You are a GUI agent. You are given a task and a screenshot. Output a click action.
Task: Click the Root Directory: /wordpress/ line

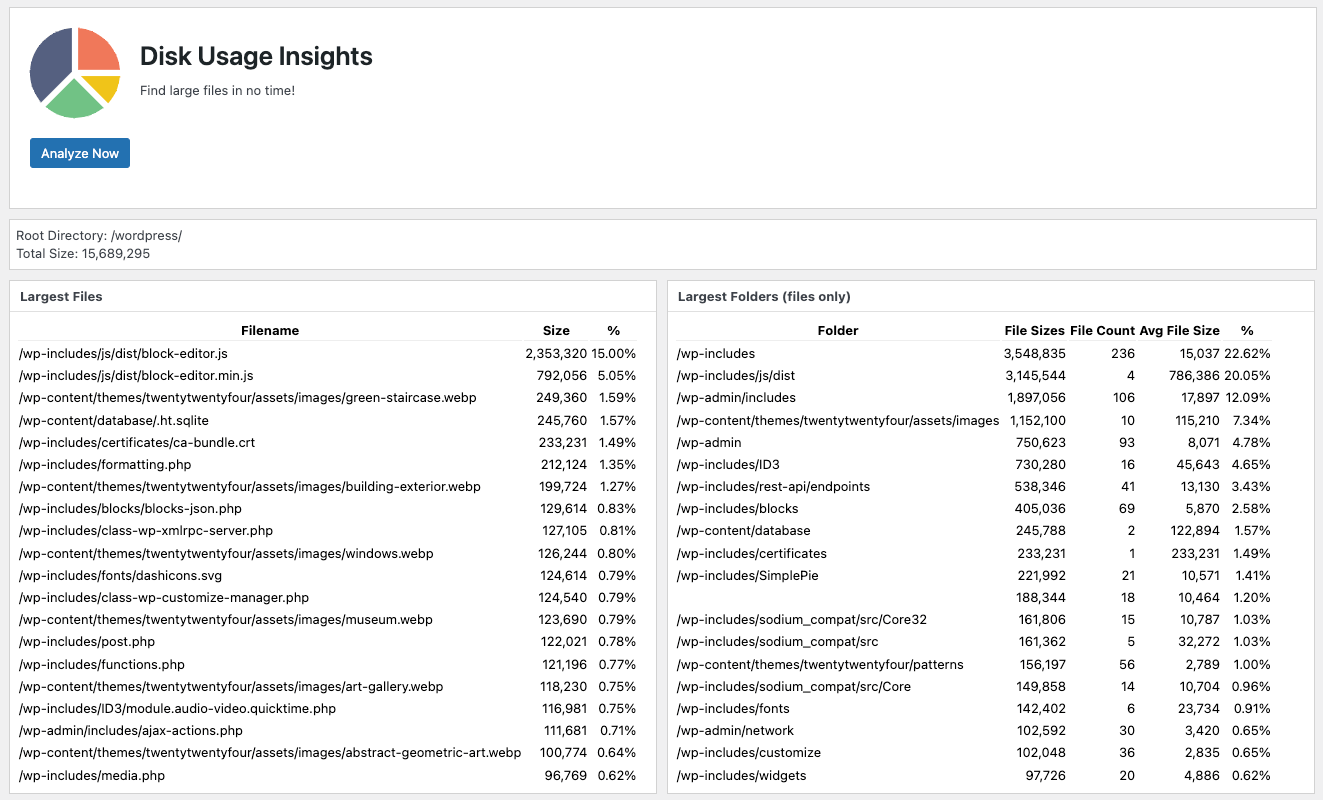tap(99, 236)
